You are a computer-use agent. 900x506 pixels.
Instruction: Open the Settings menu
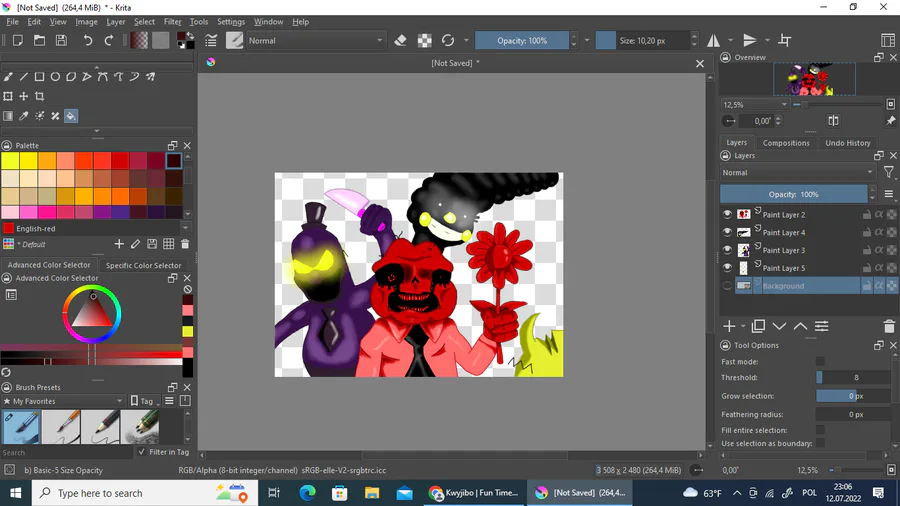[231, 22]
